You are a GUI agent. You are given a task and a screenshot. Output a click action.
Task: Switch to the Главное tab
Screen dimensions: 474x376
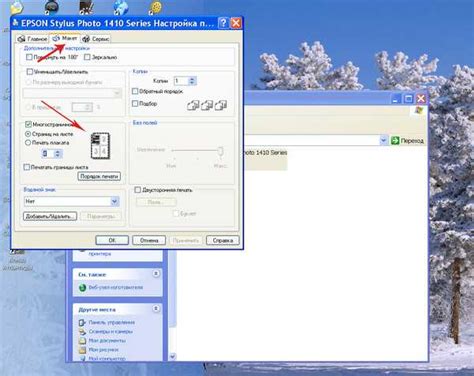(33, 39)
